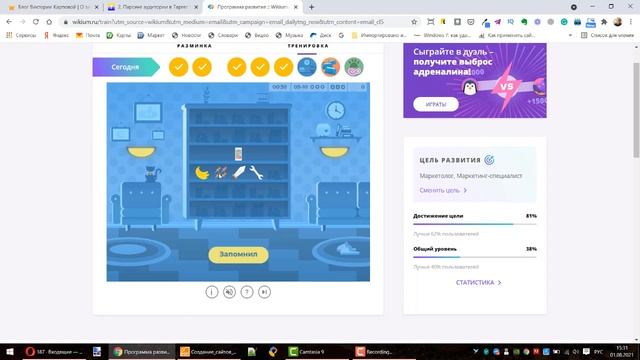Click the 'Сегодня' arrow label
The width and height of the screenshot is (640, 360).
[x=126, y=67]
